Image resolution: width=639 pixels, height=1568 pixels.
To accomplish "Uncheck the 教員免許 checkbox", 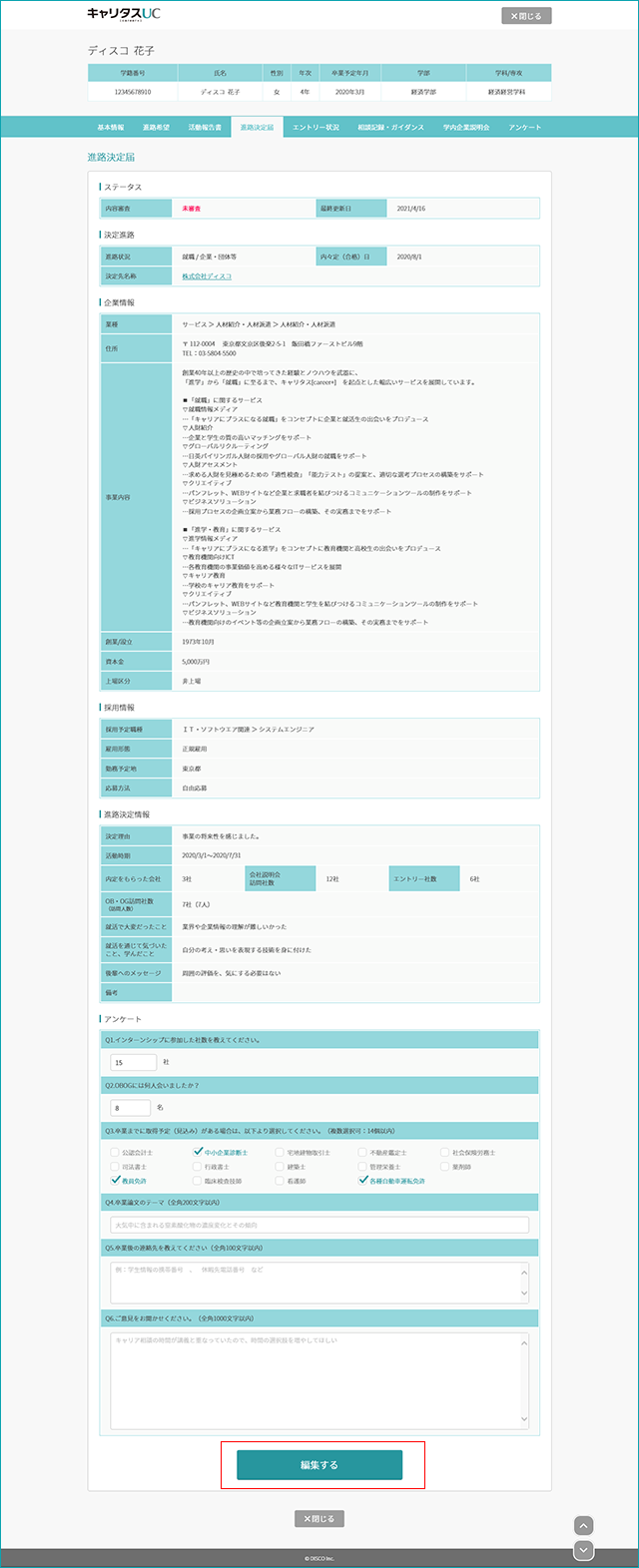I will pos(115,1180).
